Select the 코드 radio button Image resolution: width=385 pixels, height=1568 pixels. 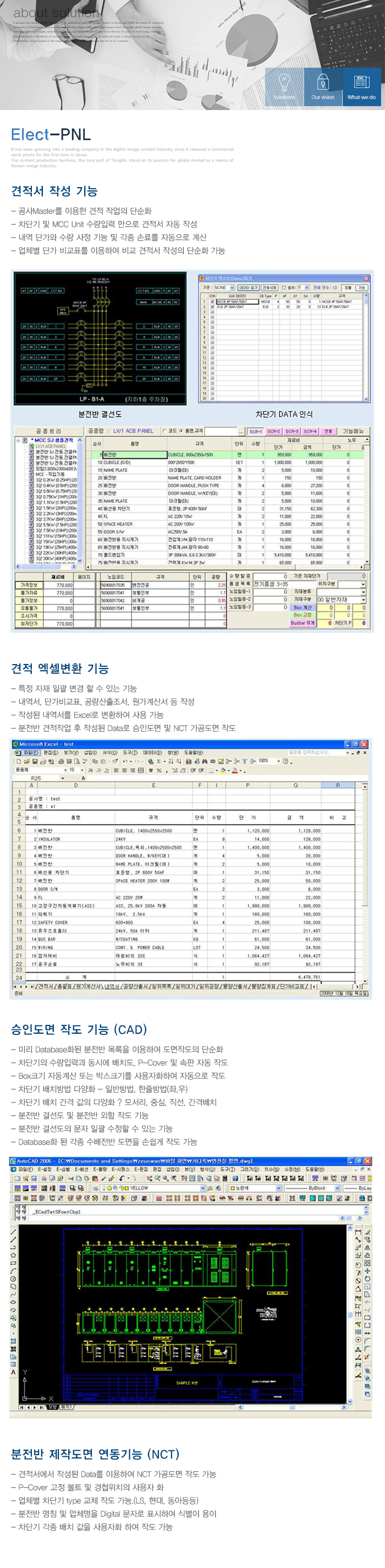(x=164, y=431)
